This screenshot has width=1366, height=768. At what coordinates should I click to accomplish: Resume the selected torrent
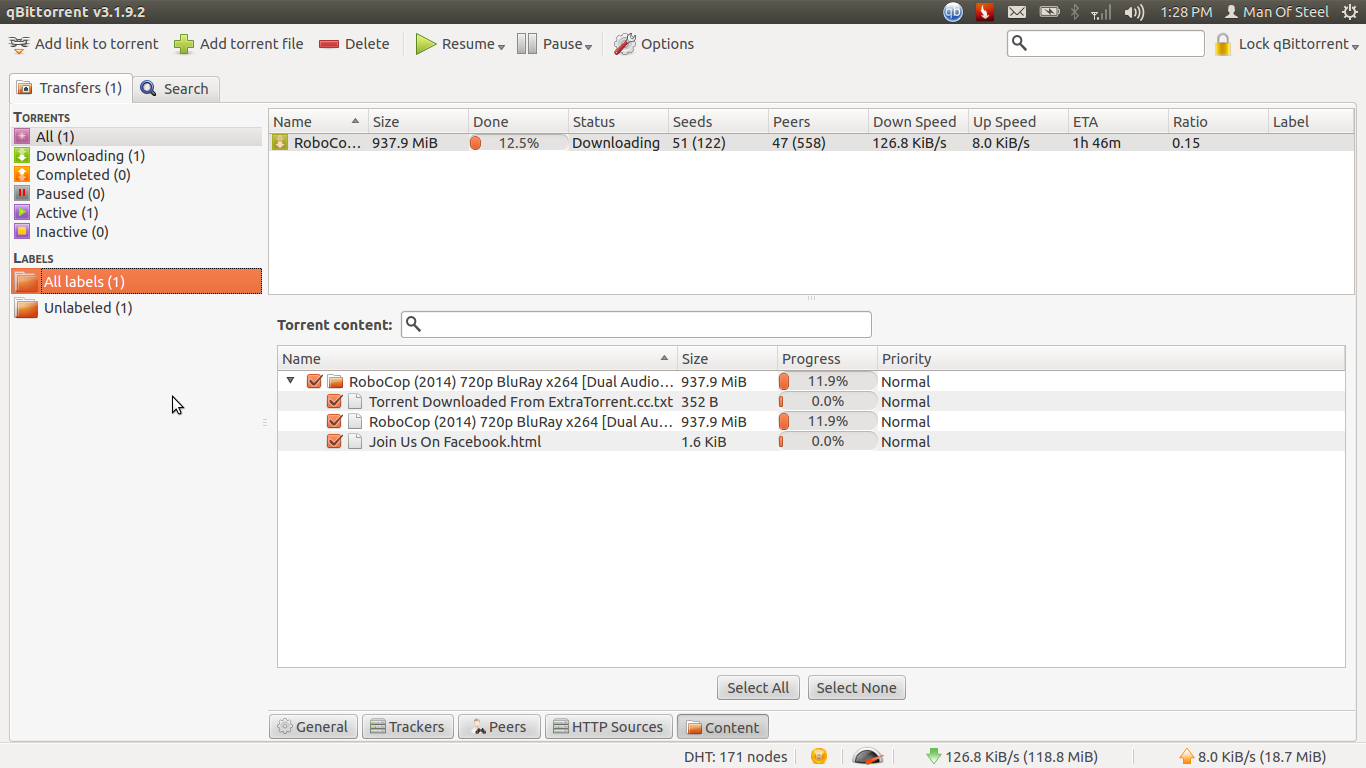(x=427, y=44)
